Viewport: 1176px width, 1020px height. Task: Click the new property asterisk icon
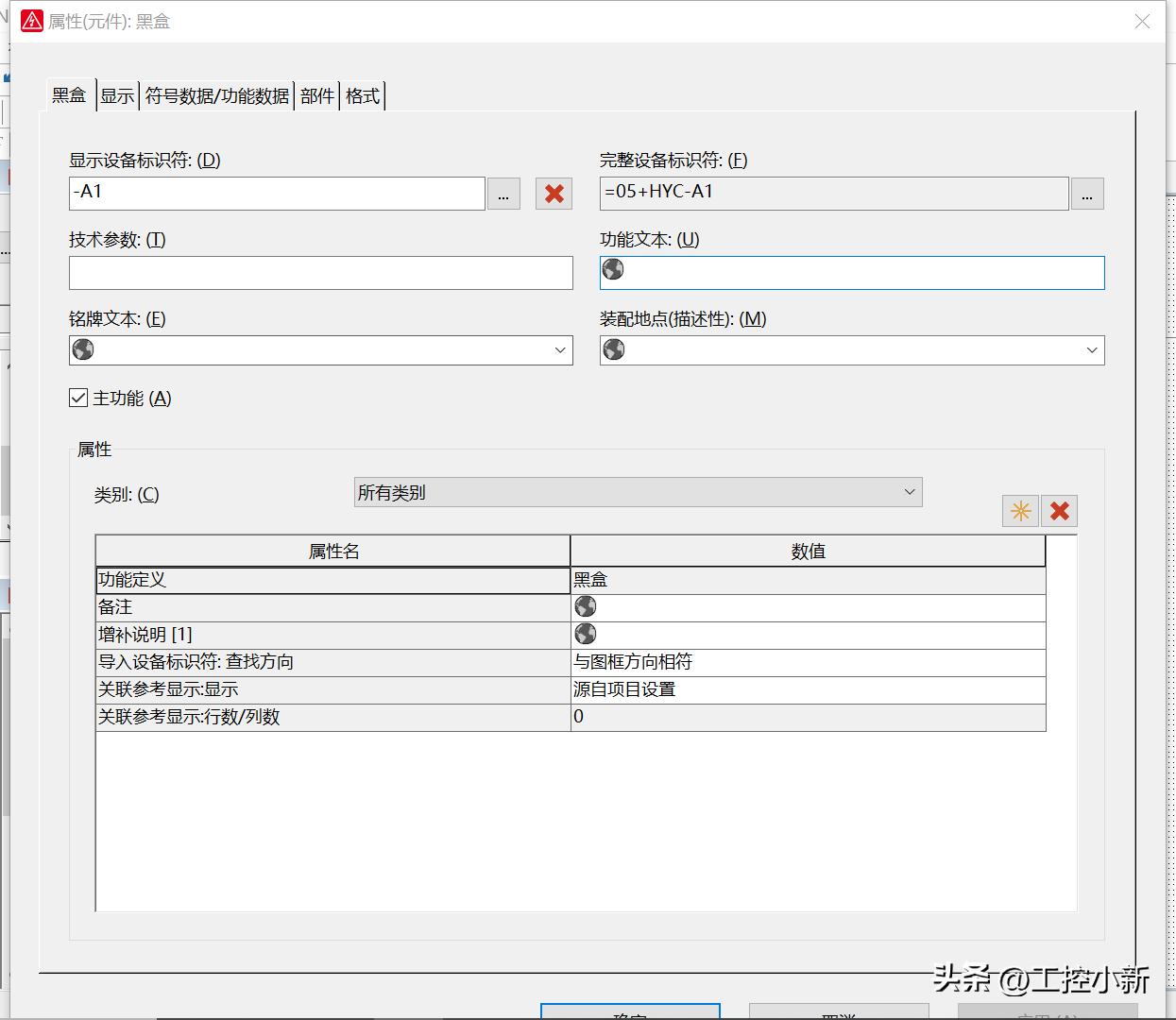(x=1020, y=511)
